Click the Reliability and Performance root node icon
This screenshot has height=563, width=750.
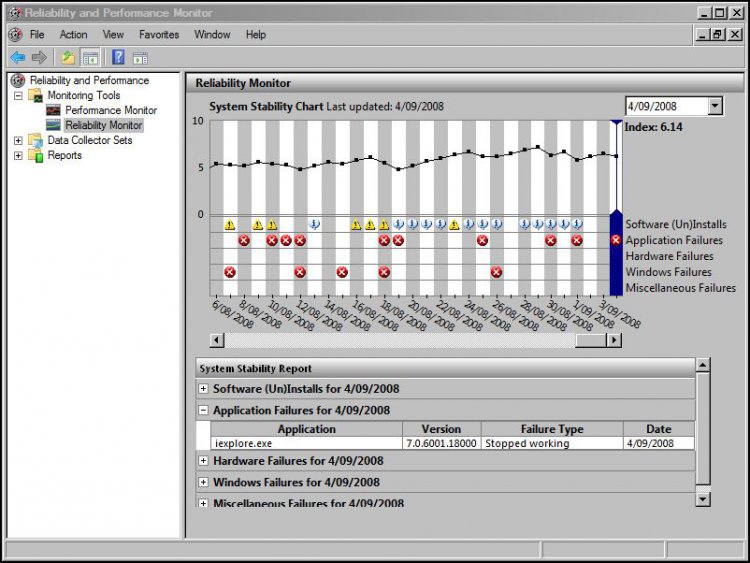18,80
